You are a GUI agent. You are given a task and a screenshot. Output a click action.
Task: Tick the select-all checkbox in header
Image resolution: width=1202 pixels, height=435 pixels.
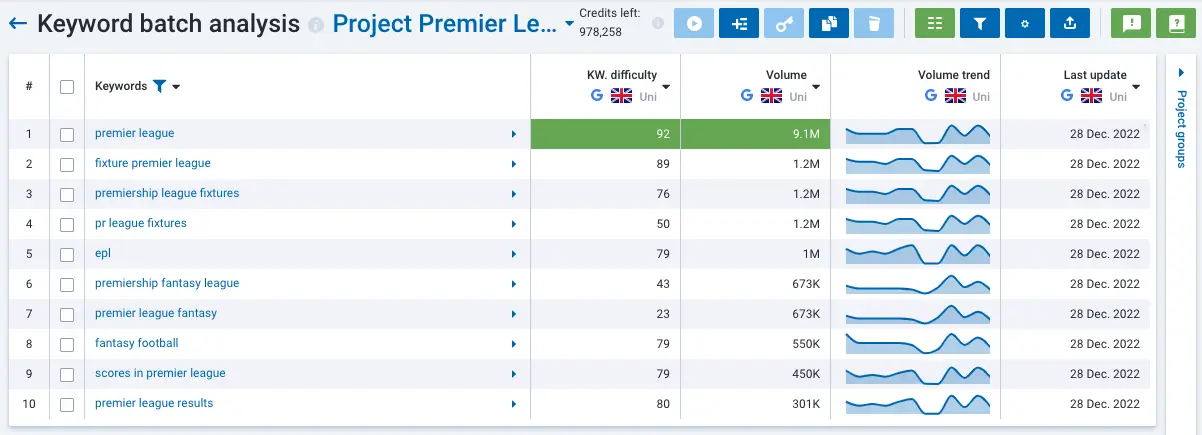point(67,87)
